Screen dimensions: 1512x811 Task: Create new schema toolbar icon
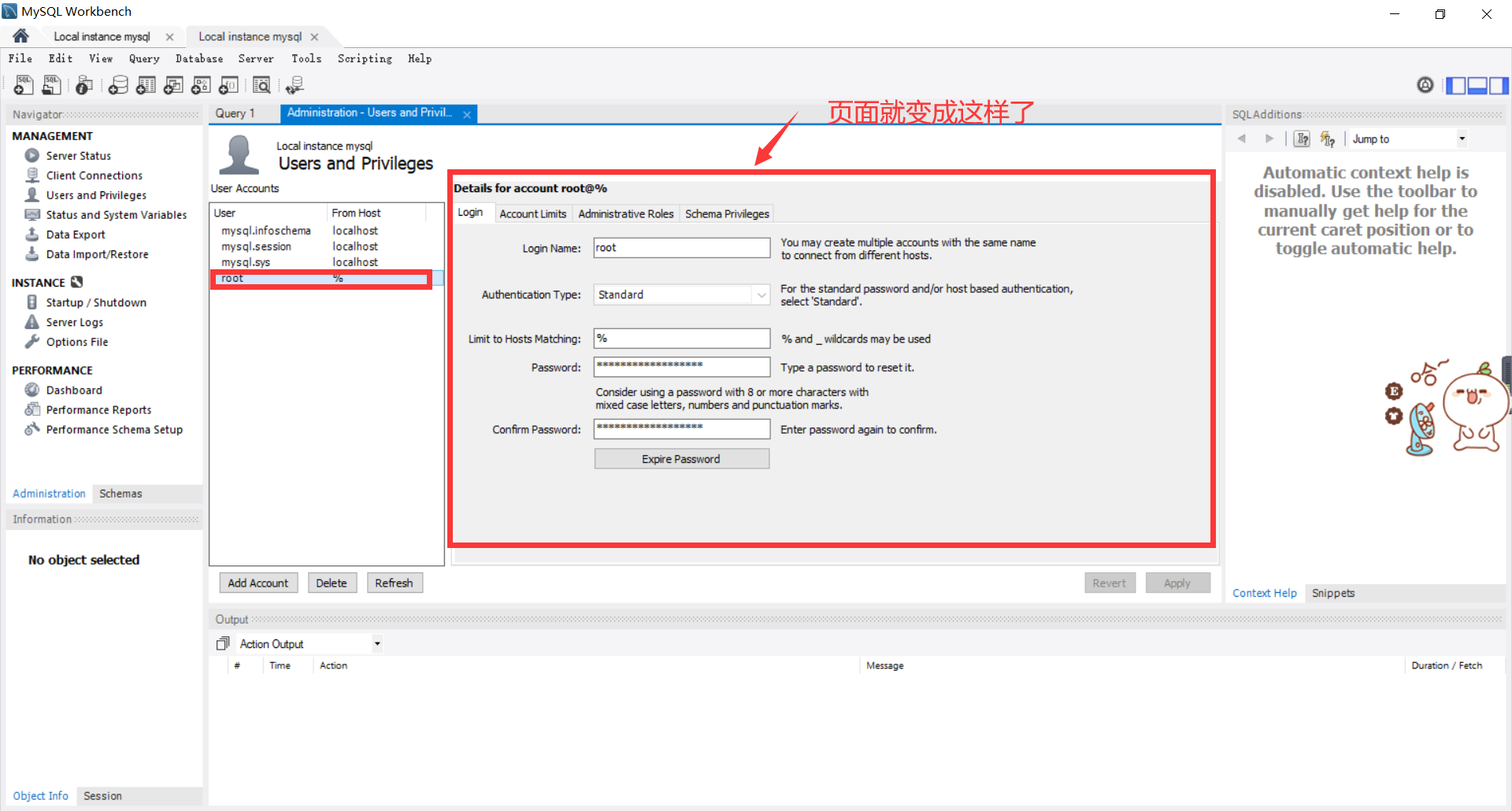click(118, 85)
